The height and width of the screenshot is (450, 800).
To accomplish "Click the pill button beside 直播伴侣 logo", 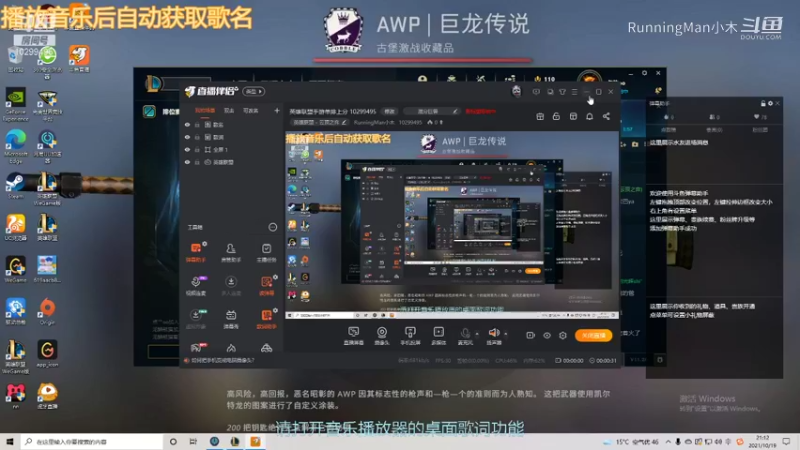I will coord(254,91).
